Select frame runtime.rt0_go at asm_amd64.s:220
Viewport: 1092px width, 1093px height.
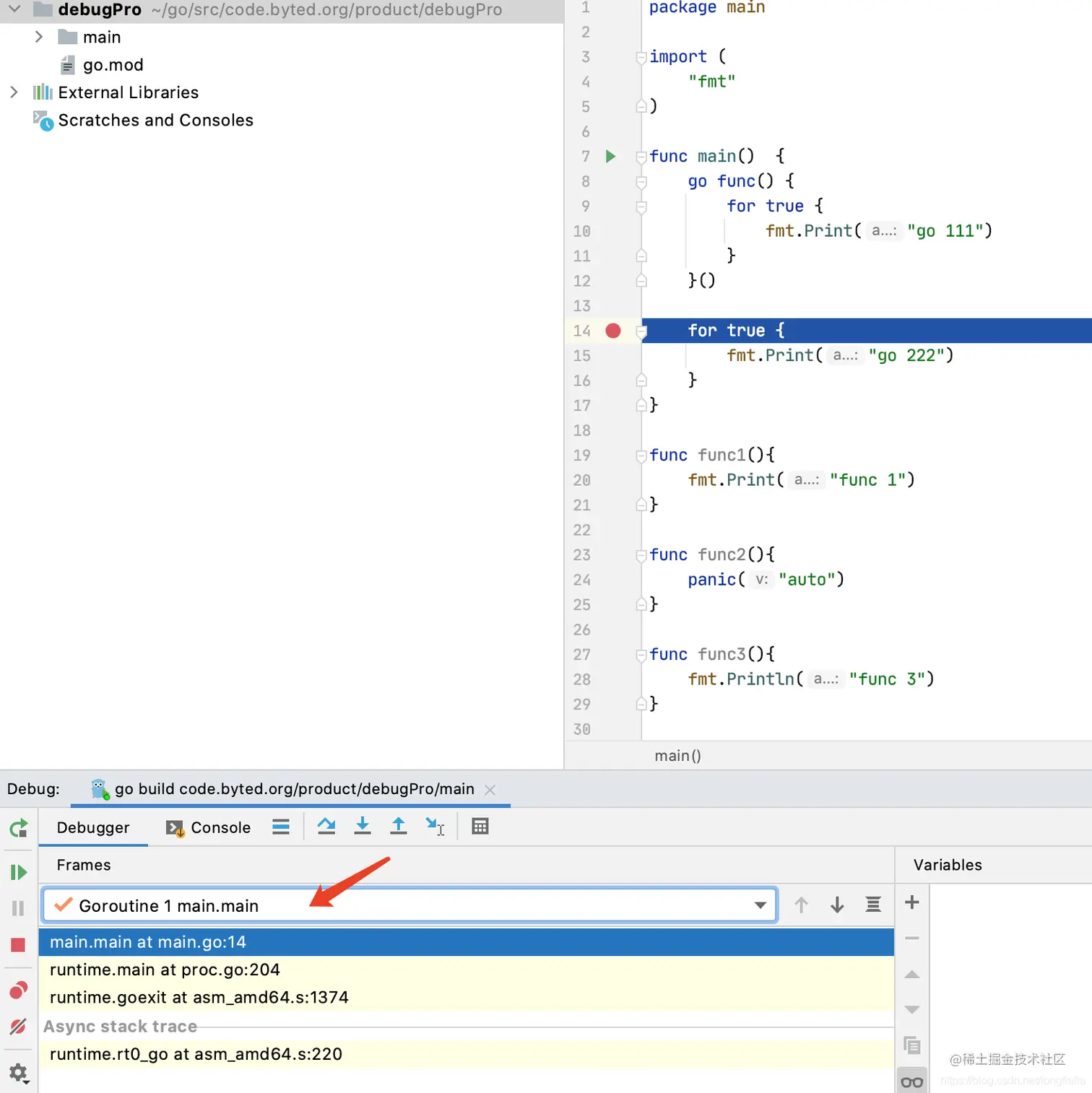pos(467,1054)
